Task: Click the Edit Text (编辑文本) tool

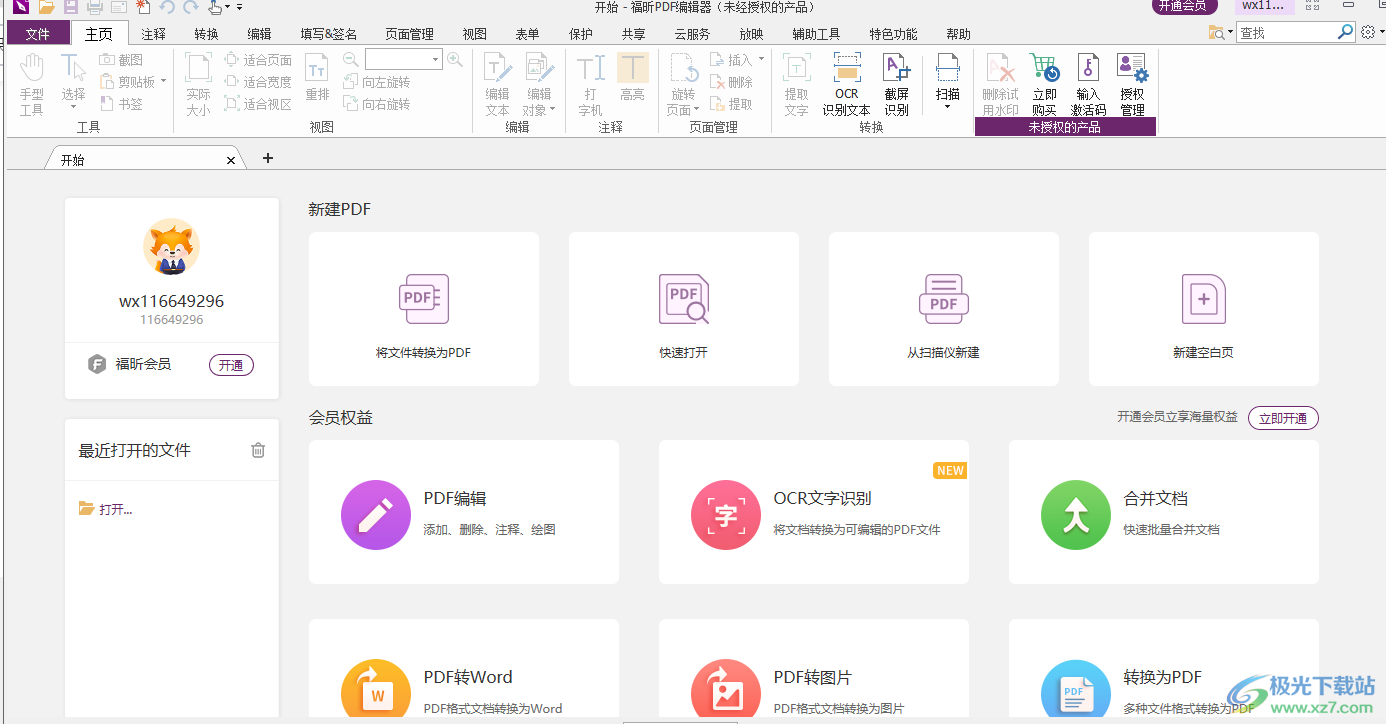Action: [497, 85]
